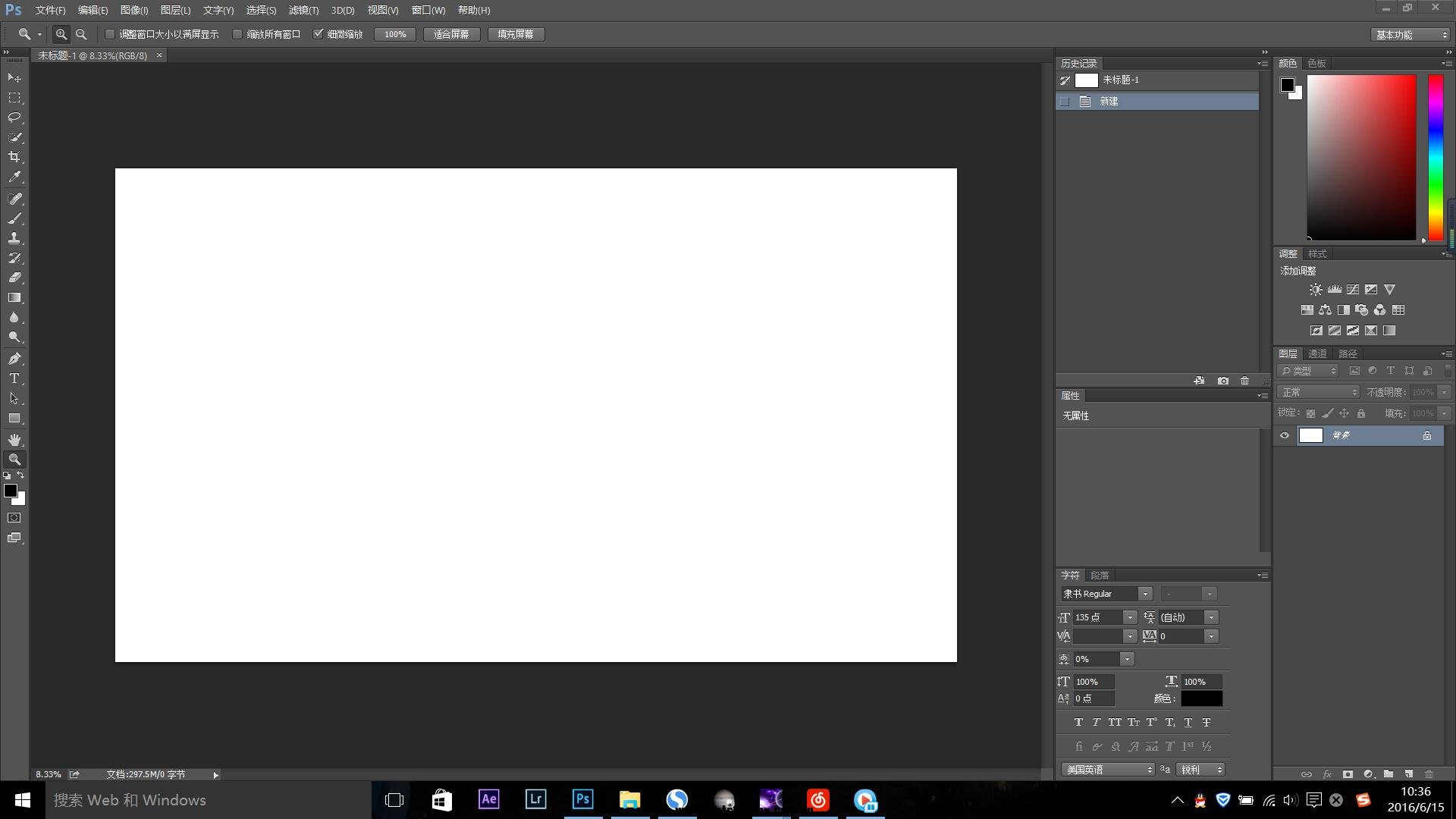
Task: Swap foreground and background colors
Action: click(x=20, y=475)
